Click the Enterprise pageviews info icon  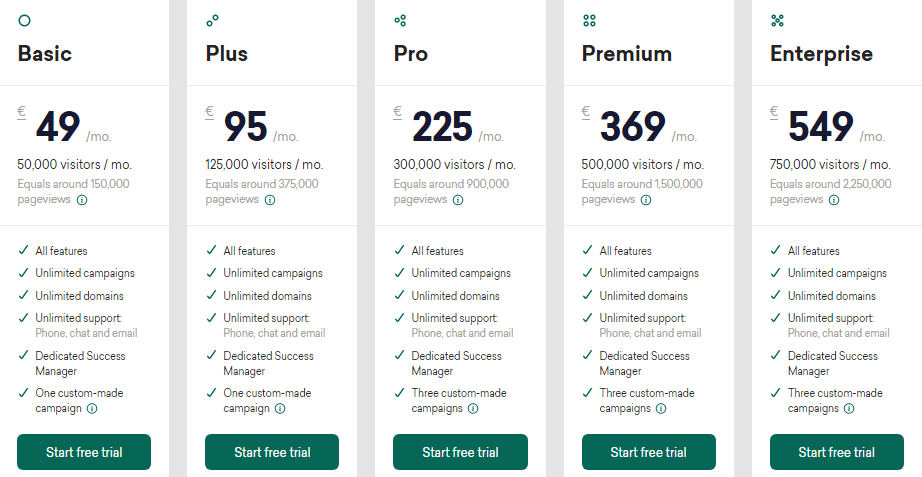click(x=834, y=200)
